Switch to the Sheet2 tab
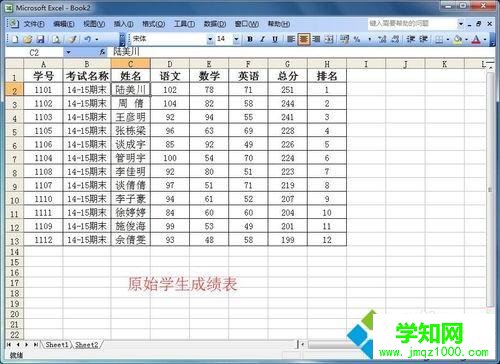The width and height of the screenshot is (500, 364). pyautogui.click(x=87, y=345)
